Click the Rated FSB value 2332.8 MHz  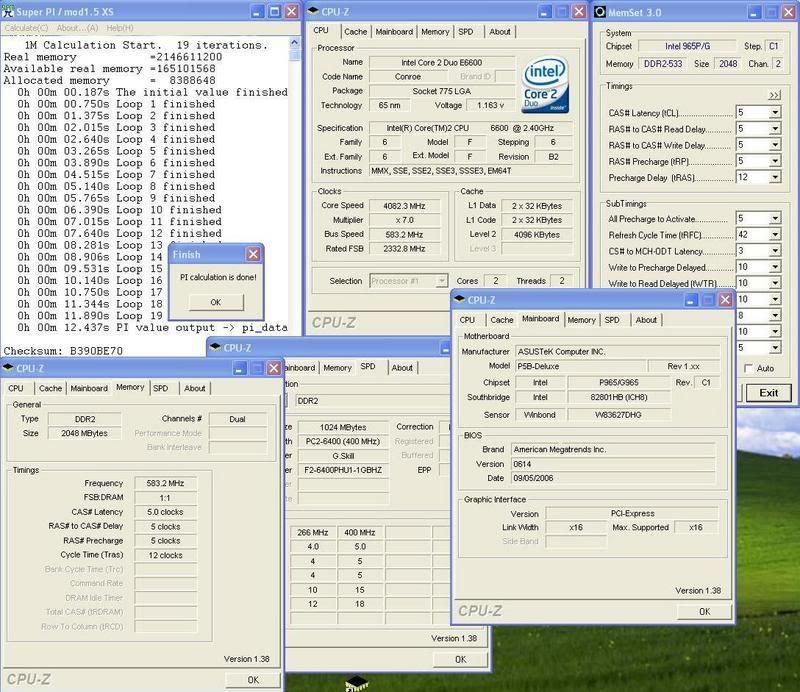pyautogui.click(x=404, y=249)
